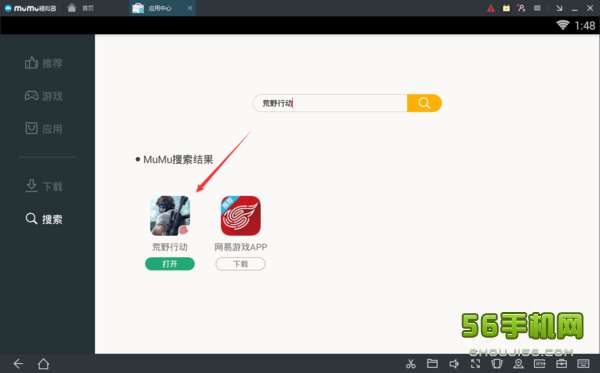Click the red warning triangle in title bar
The height and width of the screenshot is (373, 600).
[491, 8]
